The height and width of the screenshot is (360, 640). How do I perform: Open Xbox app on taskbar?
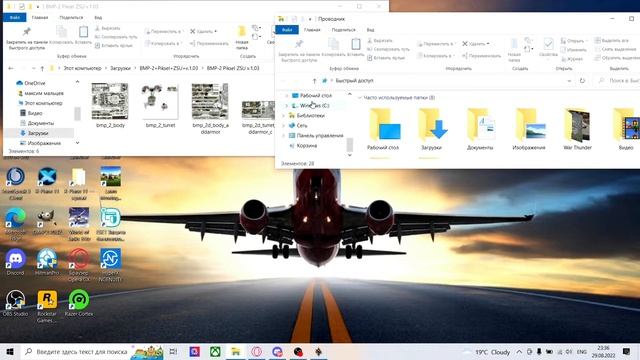[x=215, y=351]
